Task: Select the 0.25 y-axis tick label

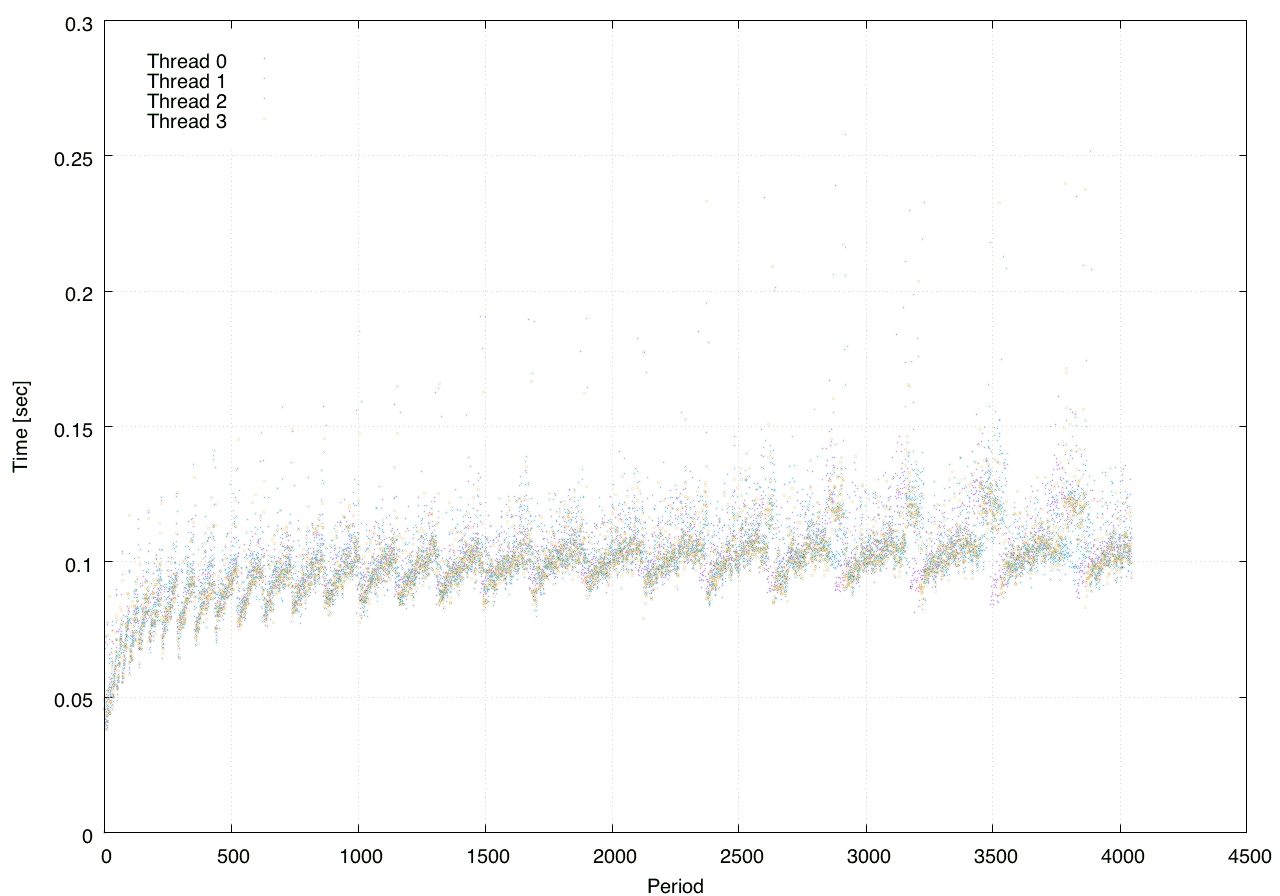Action: tap(72, 157)
